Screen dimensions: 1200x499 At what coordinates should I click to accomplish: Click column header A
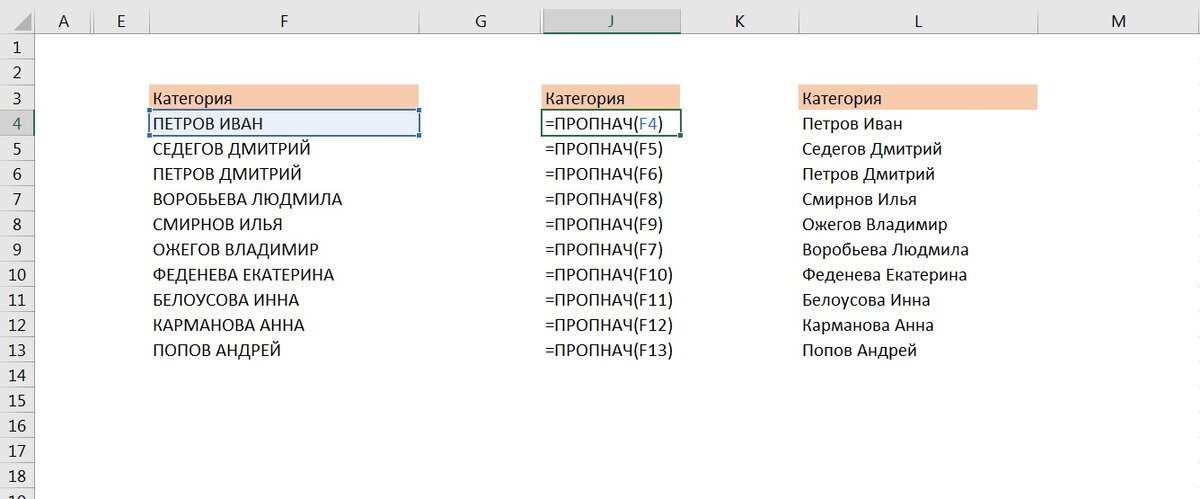click(x=64, y=21)
